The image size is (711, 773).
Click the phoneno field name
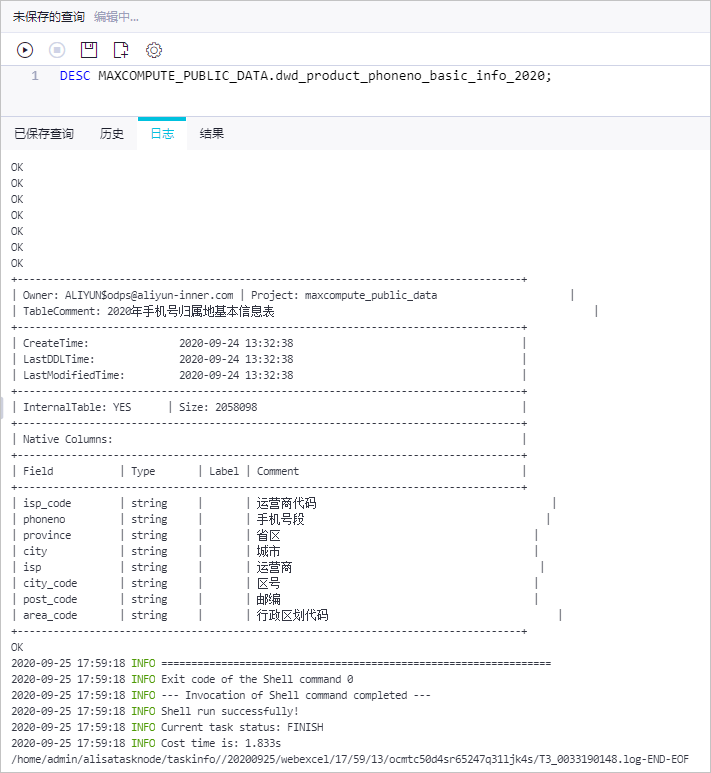(x=44, y=519)
